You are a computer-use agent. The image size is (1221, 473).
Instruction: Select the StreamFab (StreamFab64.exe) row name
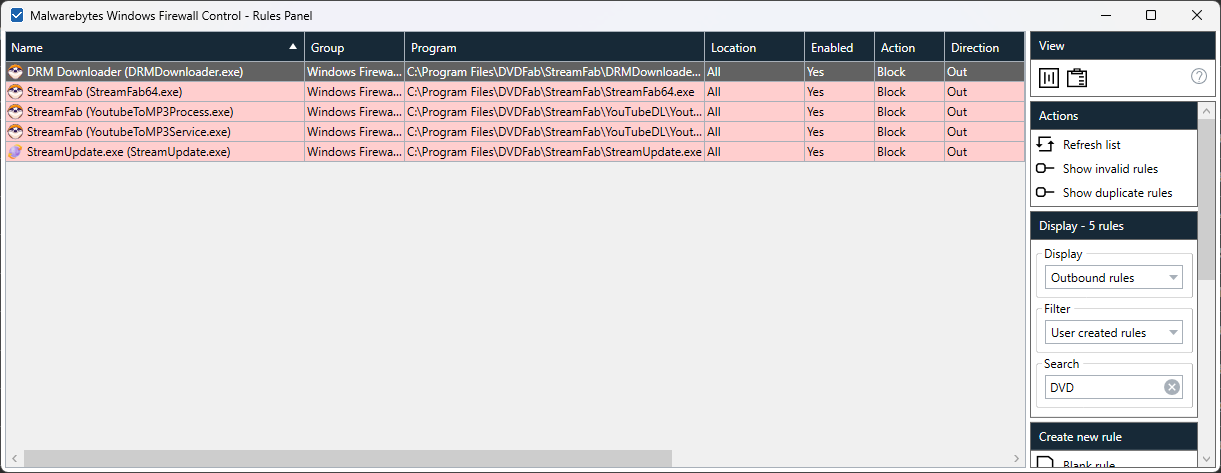tap(104, 92)
